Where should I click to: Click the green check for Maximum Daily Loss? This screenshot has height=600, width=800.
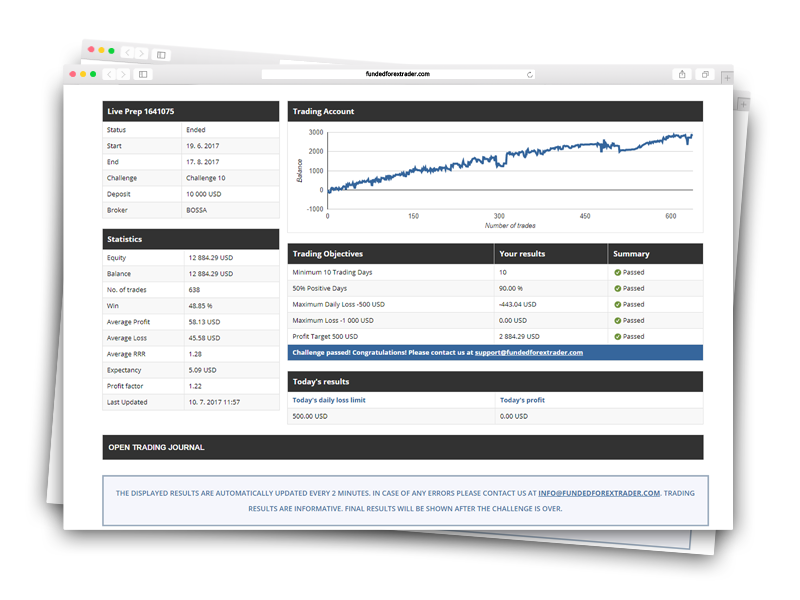pos(617,305)
